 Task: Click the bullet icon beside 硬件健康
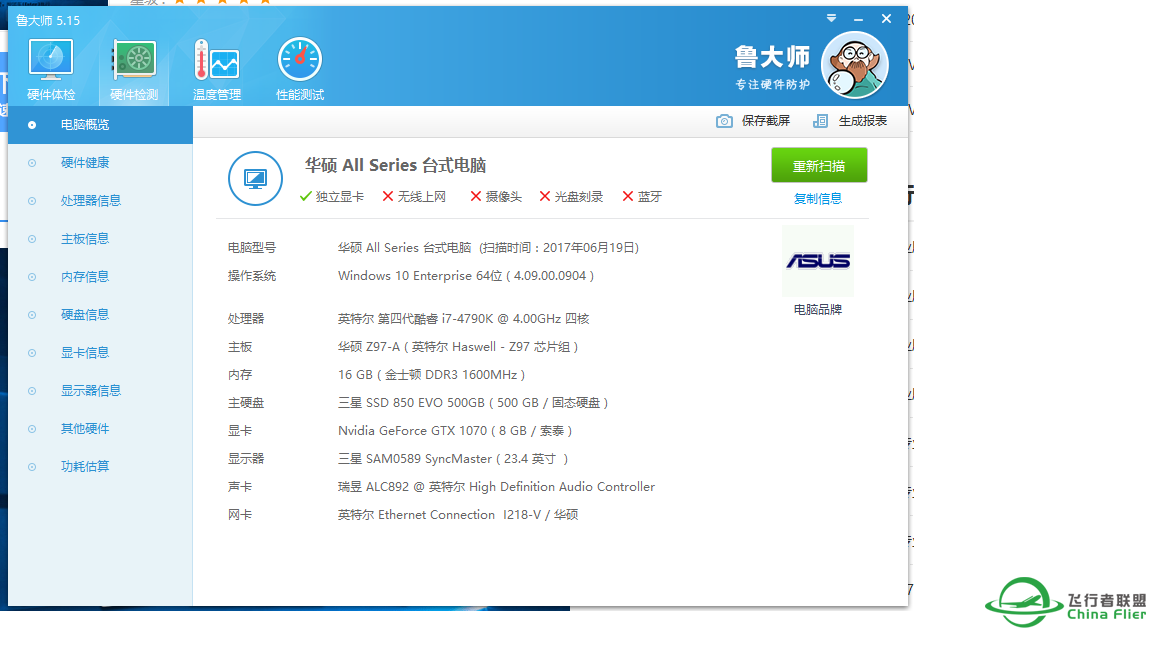click(32, 163)
